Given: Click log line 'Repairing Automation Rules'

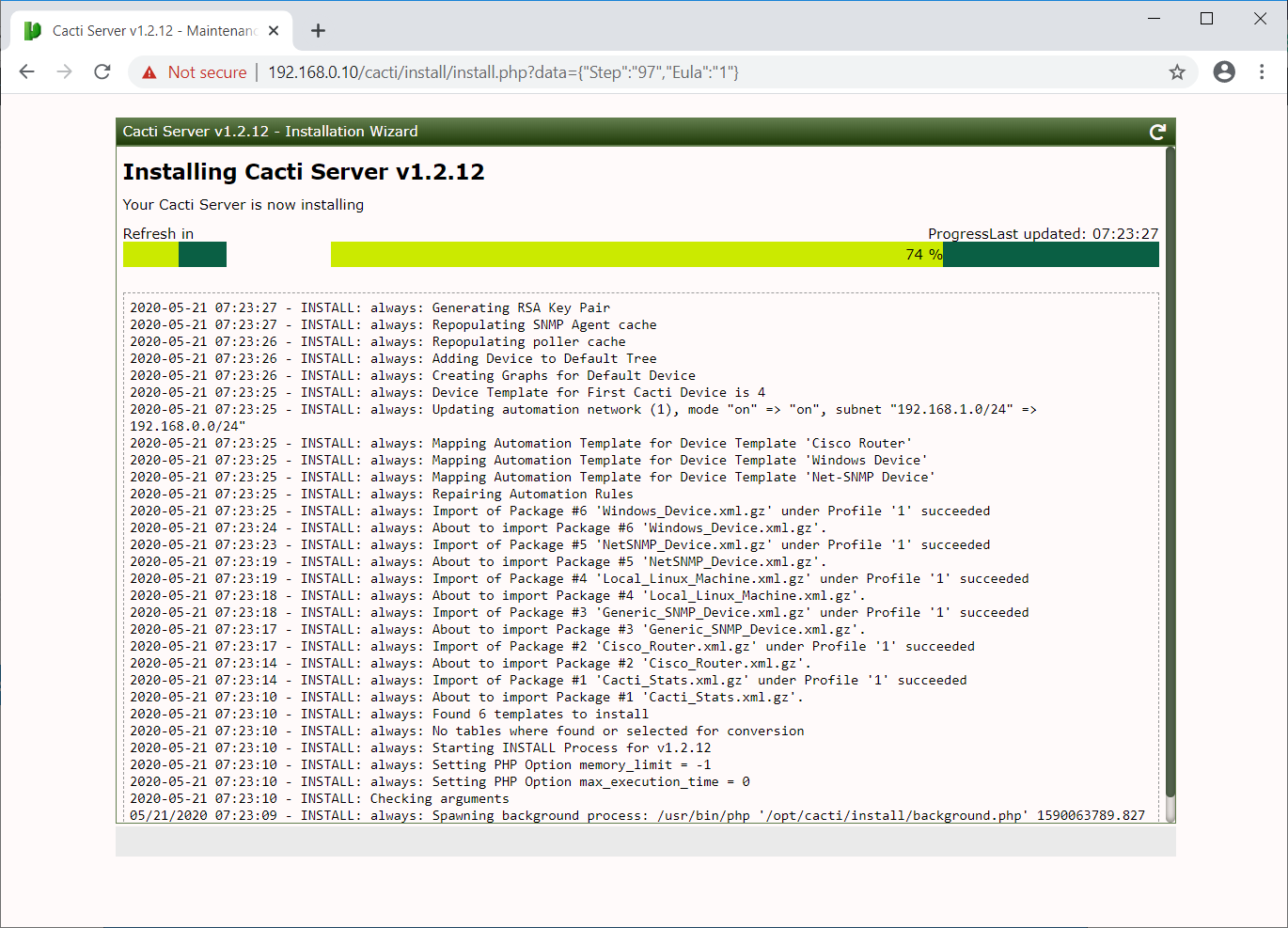Looking at the screenshot, I should click(x=382, y=495).
